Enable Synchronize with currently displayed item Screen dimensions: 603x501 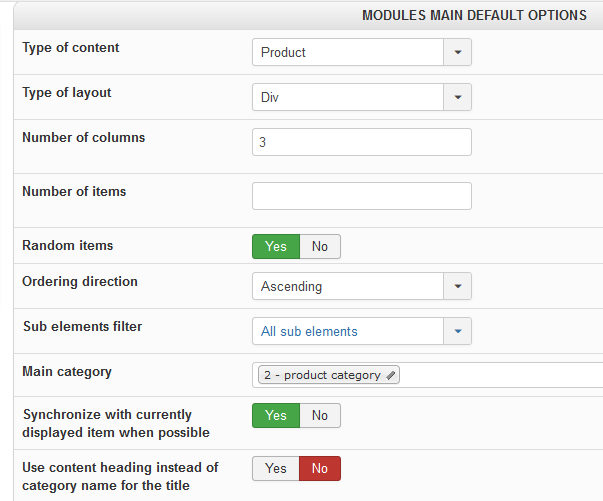[x=276, y=415]
